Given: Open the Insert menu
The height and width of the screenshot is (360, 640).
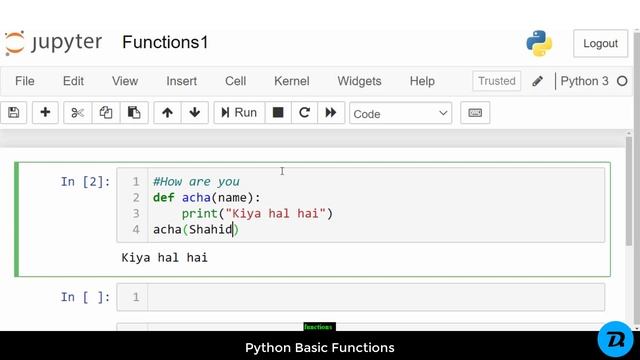Looking at the screenshot, I should pos(182,81).
